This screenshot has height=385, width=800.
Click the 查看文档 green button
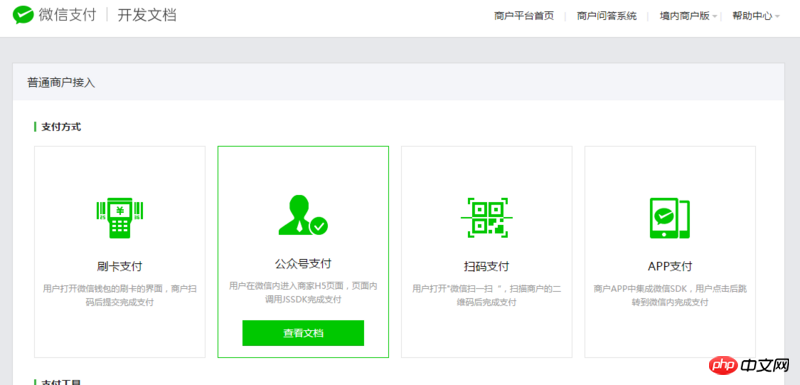(x=303, y=333)
